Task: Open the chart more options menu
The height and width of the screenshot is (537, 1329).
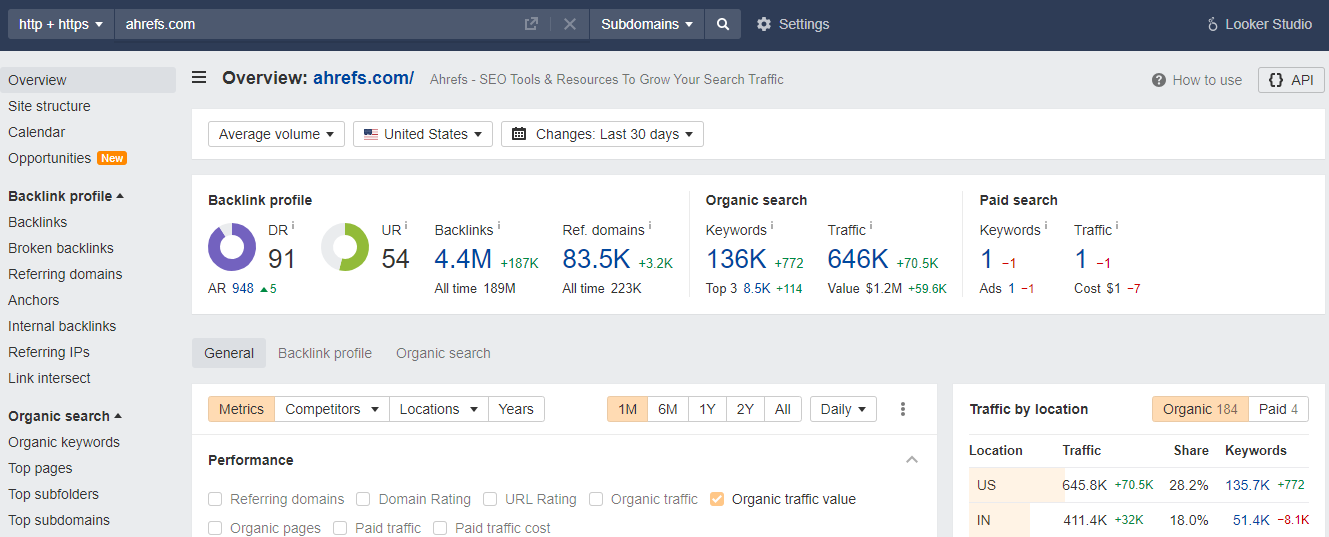Action: pyautogui.click(x=903, y=409)
